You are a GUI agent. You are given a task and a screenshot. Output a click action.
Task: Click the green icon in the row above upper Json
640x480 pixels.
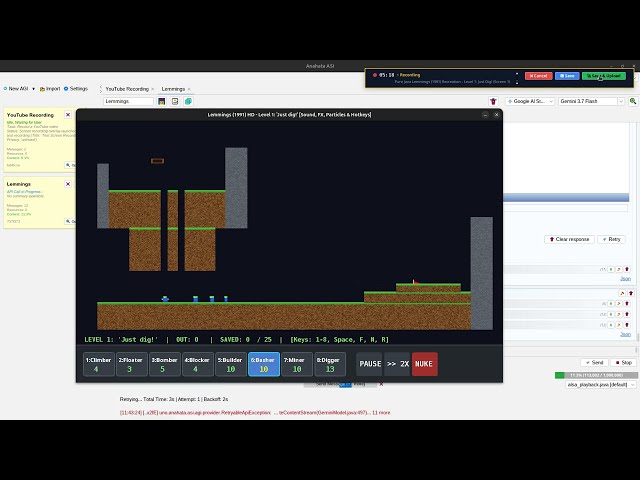point(611,269)
